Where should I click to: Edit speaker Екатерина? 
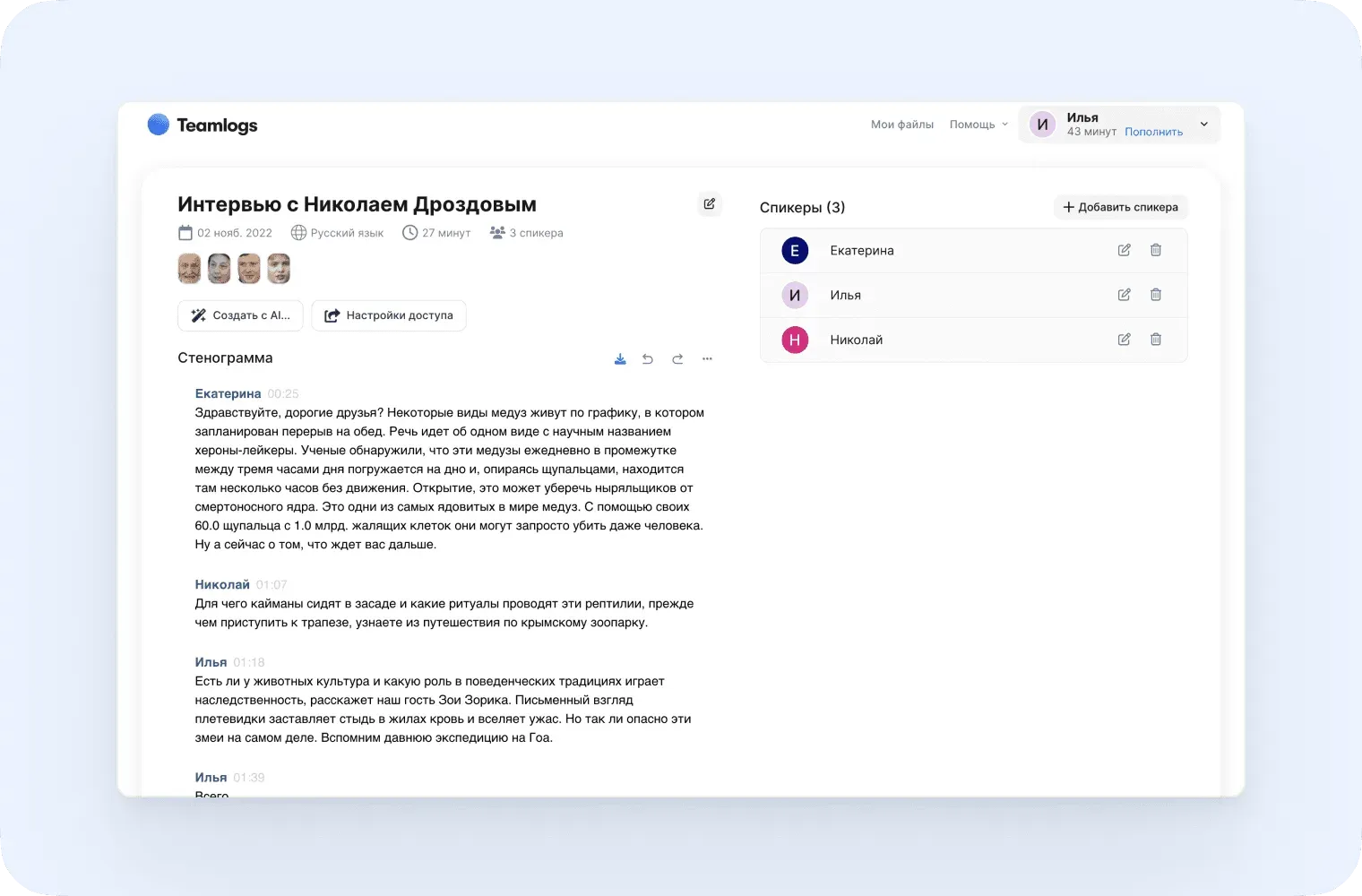coord(1124,250)
